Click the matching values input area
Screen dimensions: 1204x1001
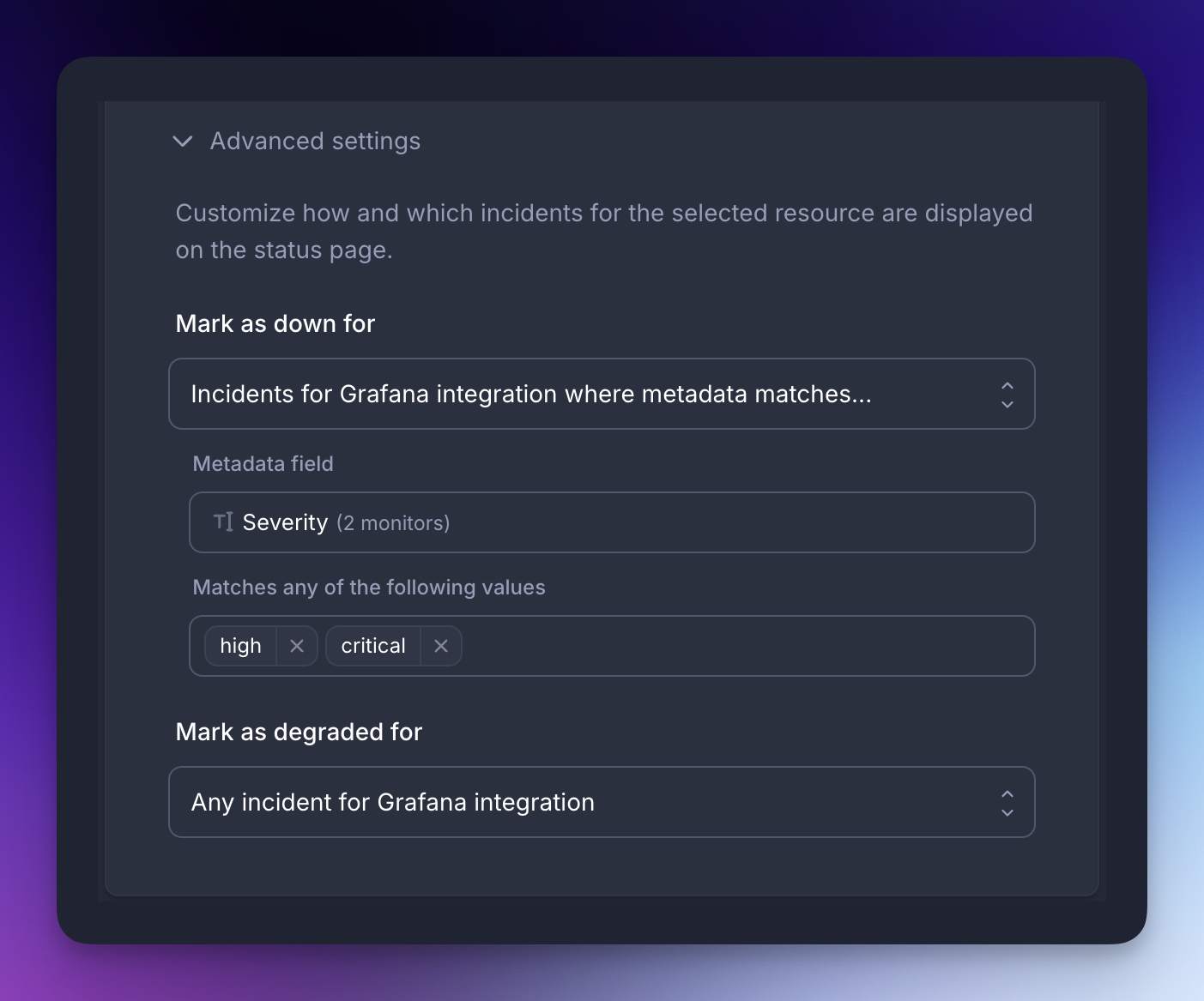coord(729,646)
